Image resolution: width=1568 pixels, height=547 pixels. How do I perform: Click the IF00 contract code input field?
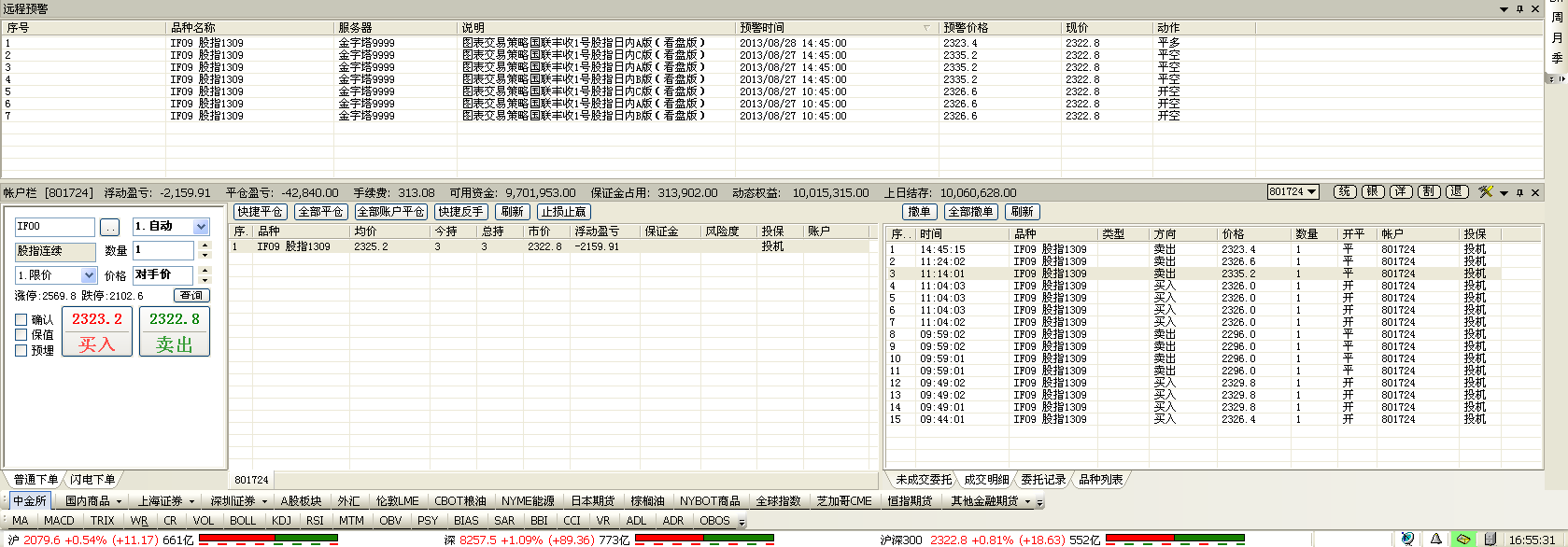click(x=54, y=227)
